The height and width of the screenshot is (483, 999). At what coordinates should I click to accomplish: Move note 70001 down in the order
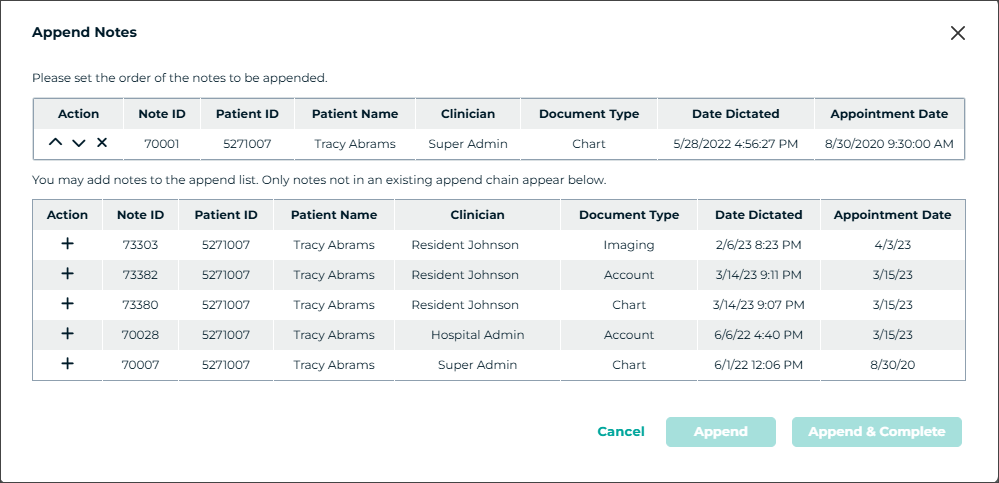79,143
